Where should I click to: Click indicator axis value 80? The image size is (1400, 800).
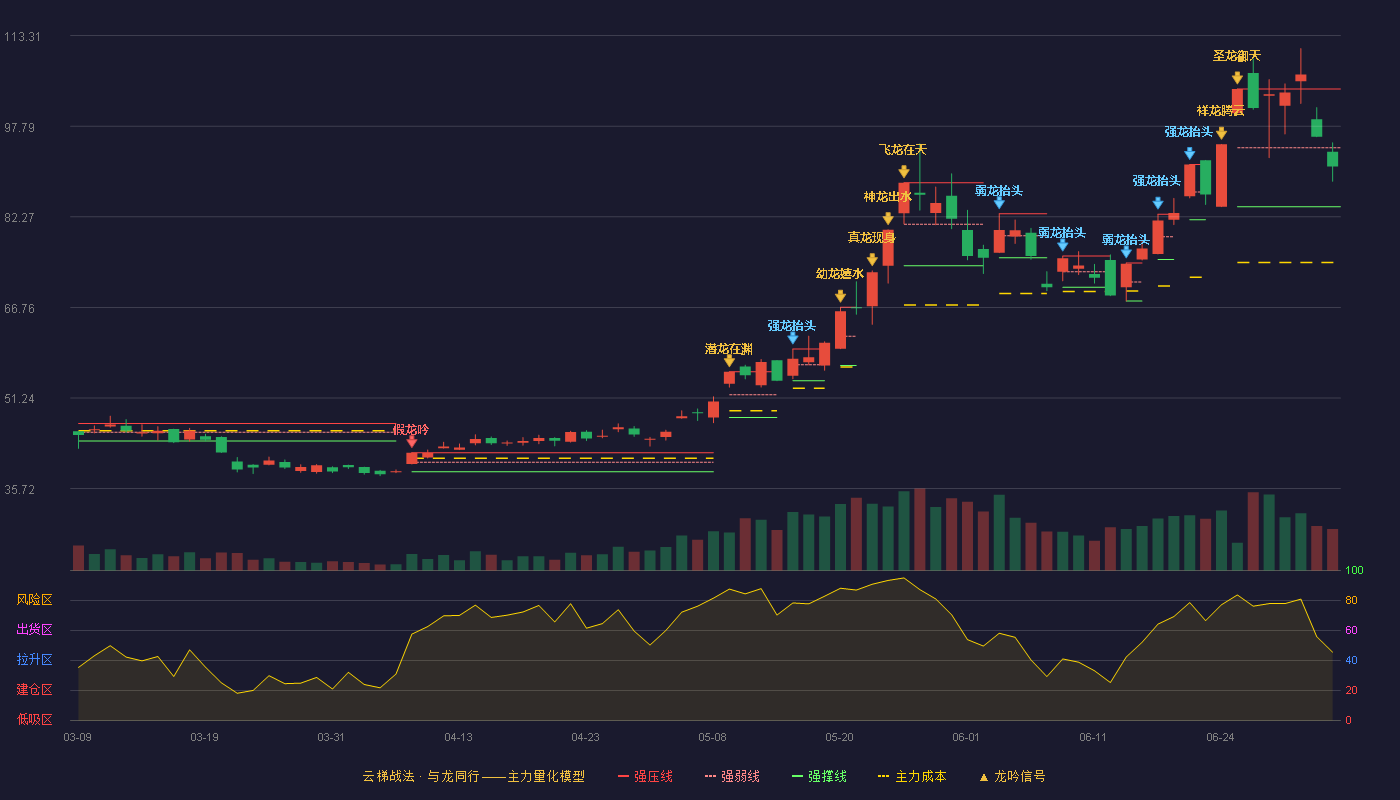click(x=1350, y=600)
